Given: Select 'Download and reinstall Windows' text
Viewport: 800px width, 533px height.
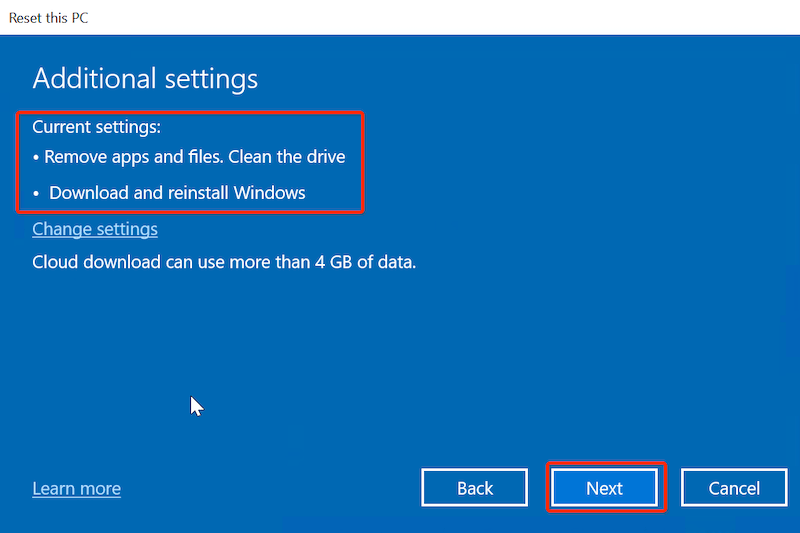Looking at the screenshot, I should [x=177, y=193].
